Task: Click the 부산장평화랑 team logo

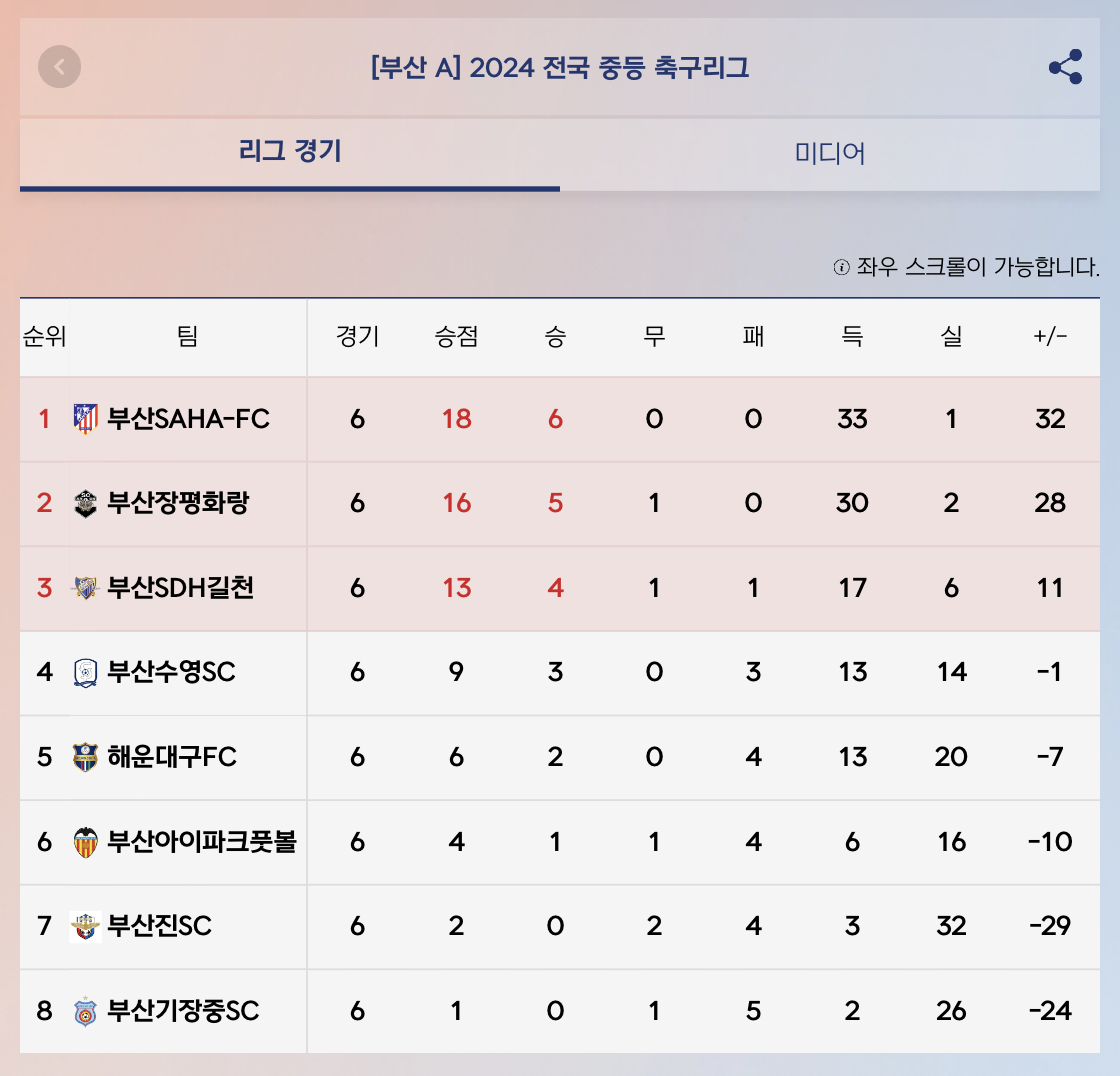Action: click(86, 503)
